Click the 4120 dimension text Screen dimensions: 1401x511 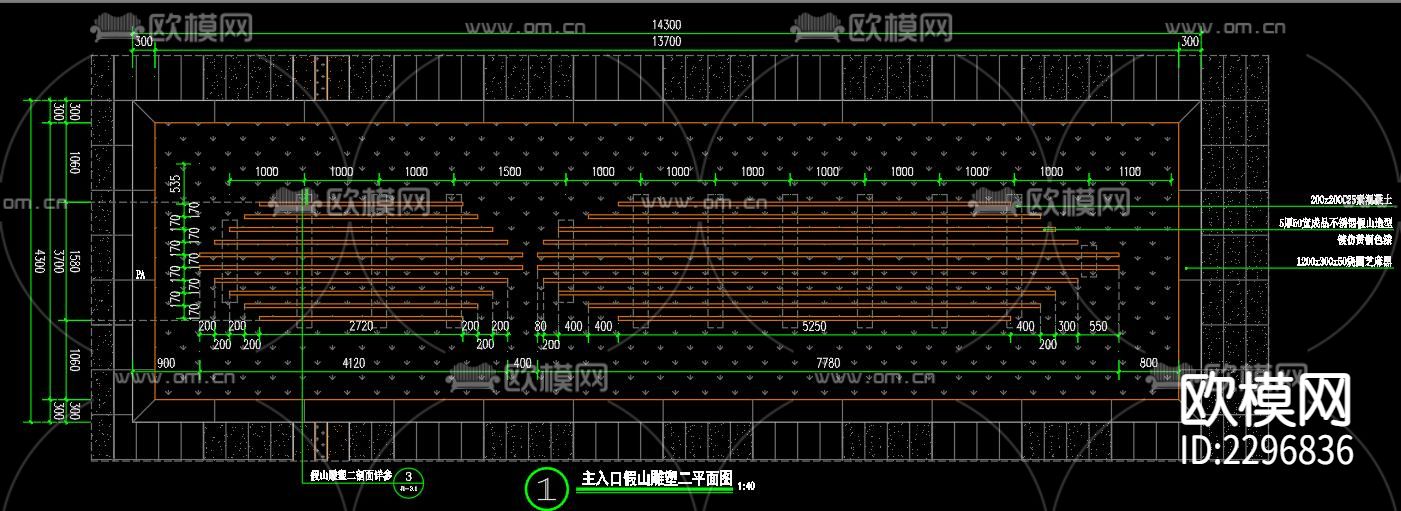[x=354, y=363]
